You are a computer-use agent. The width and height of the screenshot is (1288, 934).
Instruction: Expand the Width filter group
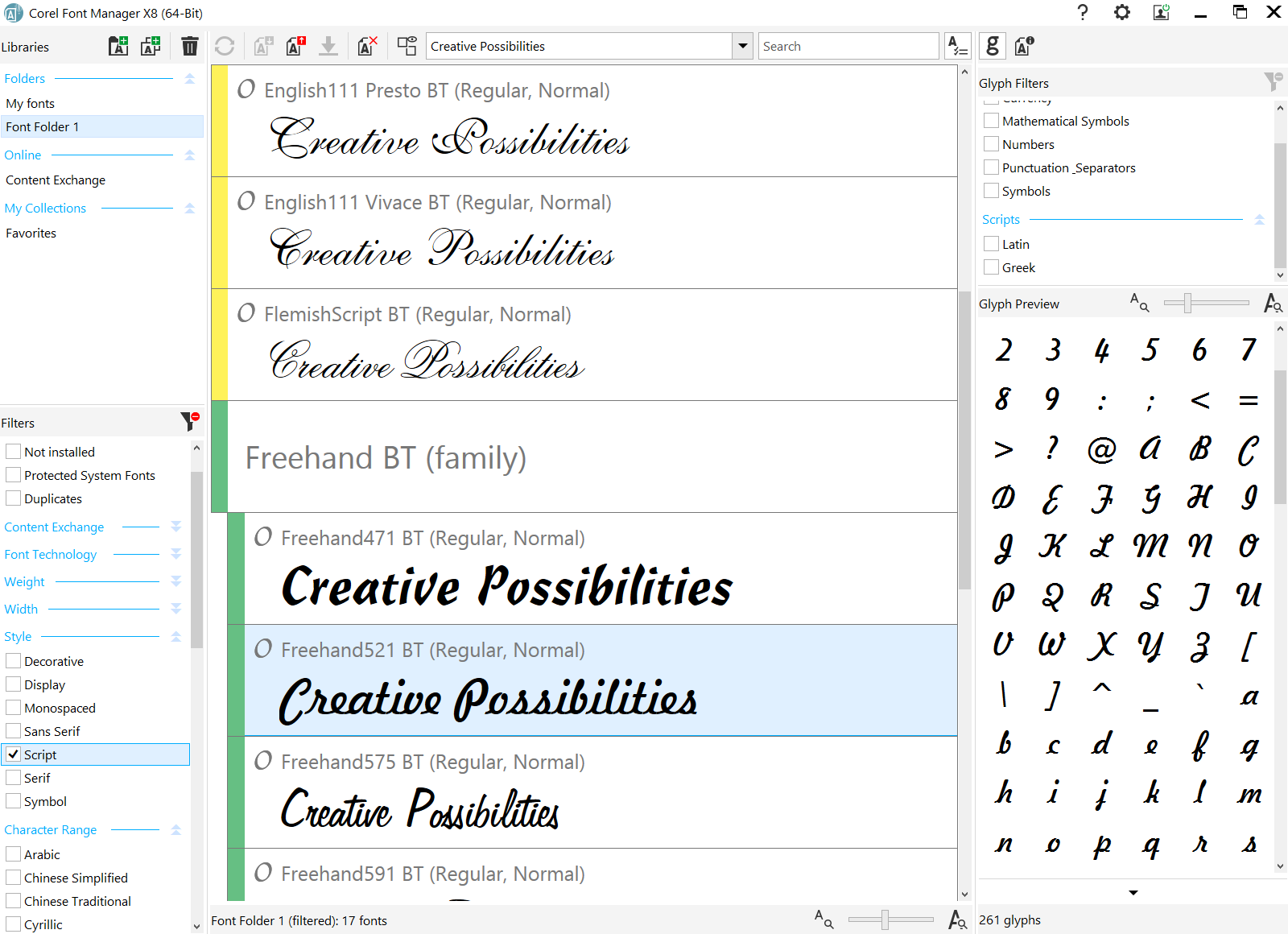[x=176, y=609]
